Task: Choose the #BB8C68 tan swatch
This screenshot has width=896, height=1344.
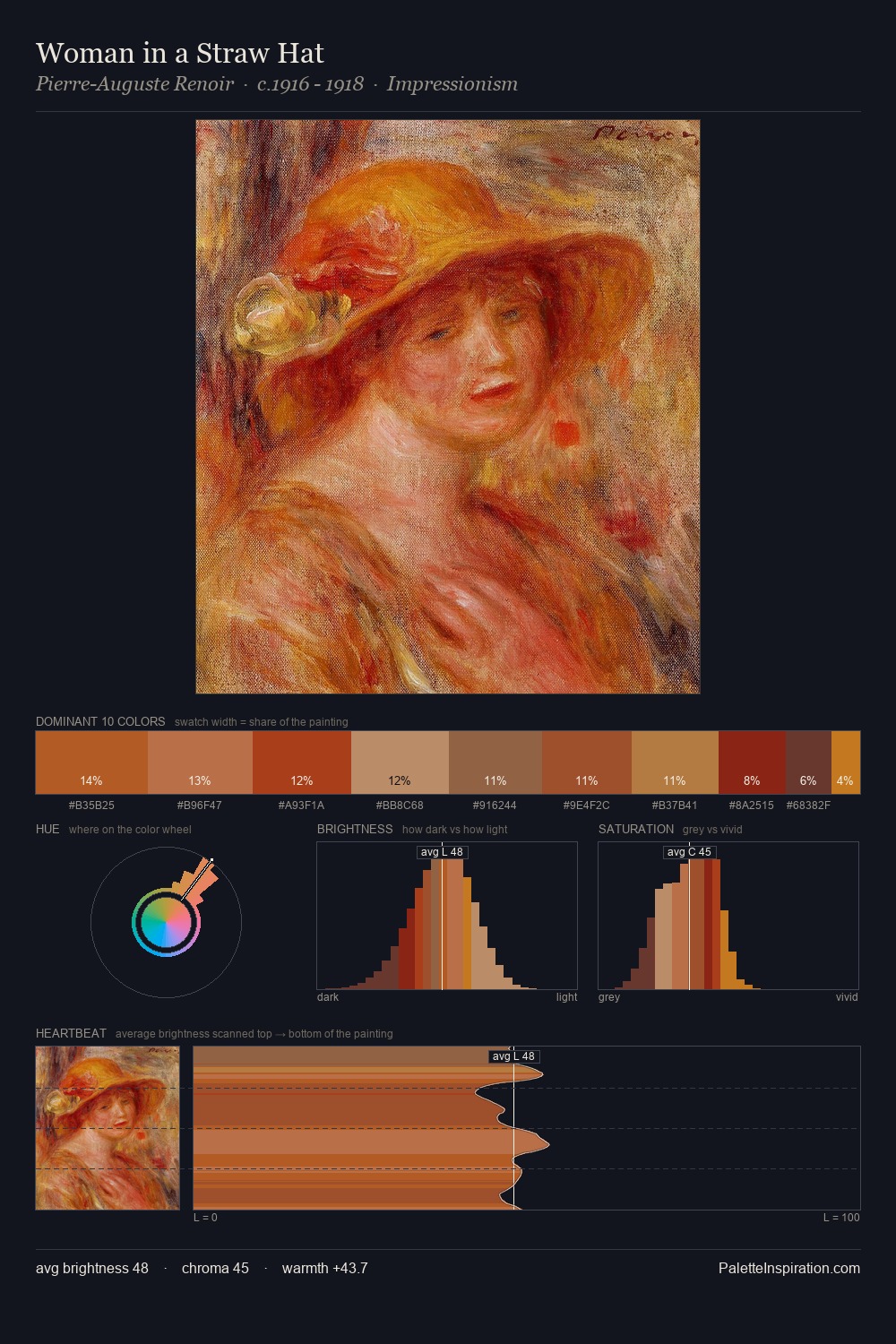Action: (400, 762)
